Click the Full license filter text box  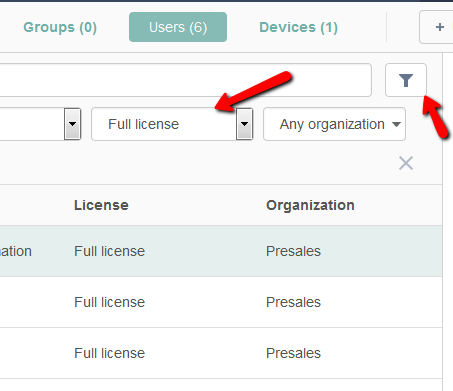tap(164, 124)
